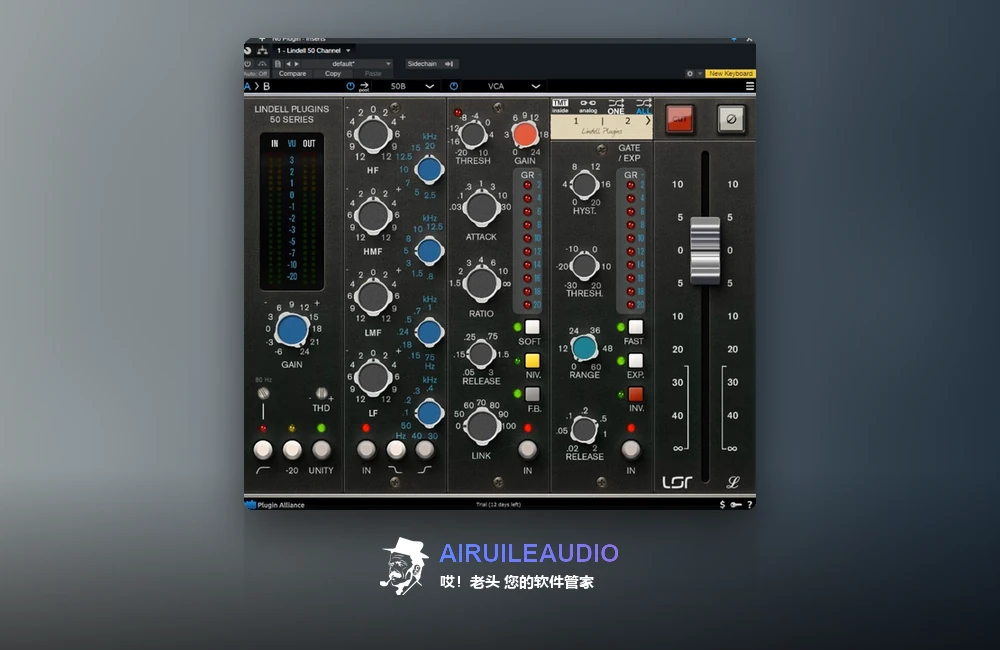Click the preset file icon

(277, 64)
